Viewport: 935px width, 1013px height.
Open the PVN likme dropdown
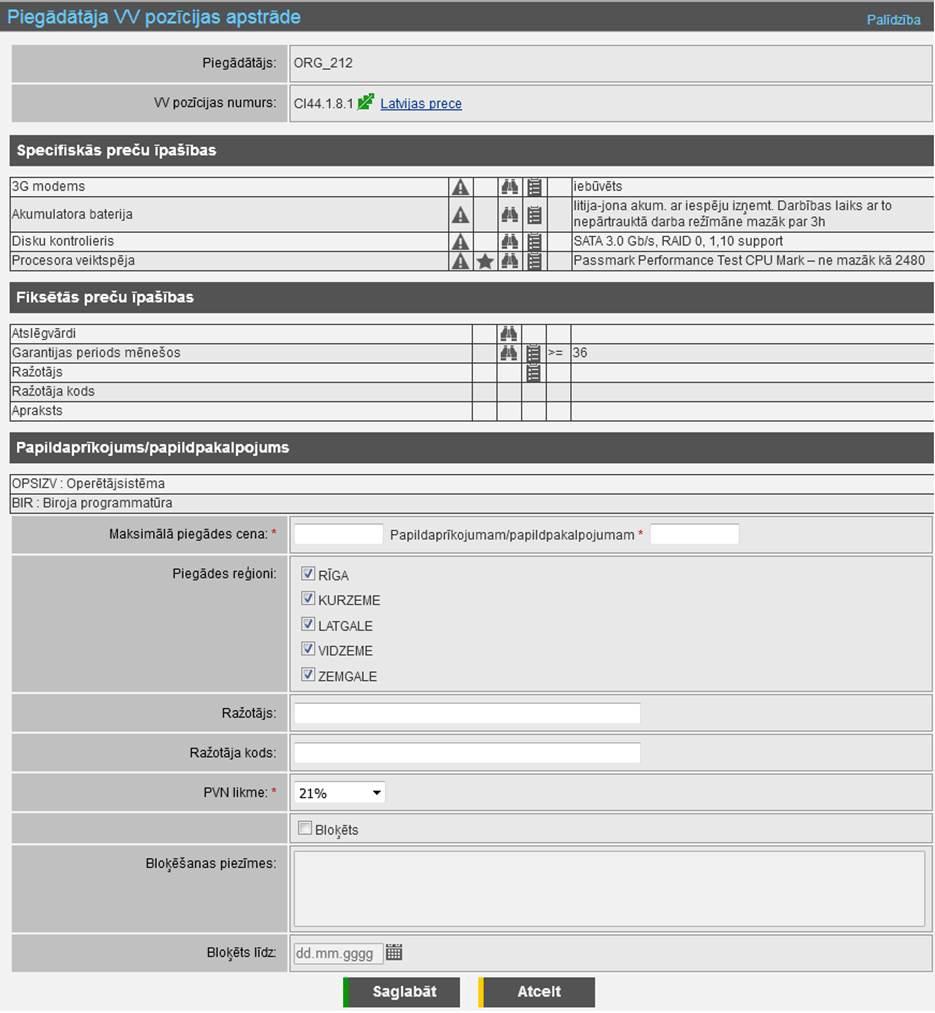click(340, 793)
